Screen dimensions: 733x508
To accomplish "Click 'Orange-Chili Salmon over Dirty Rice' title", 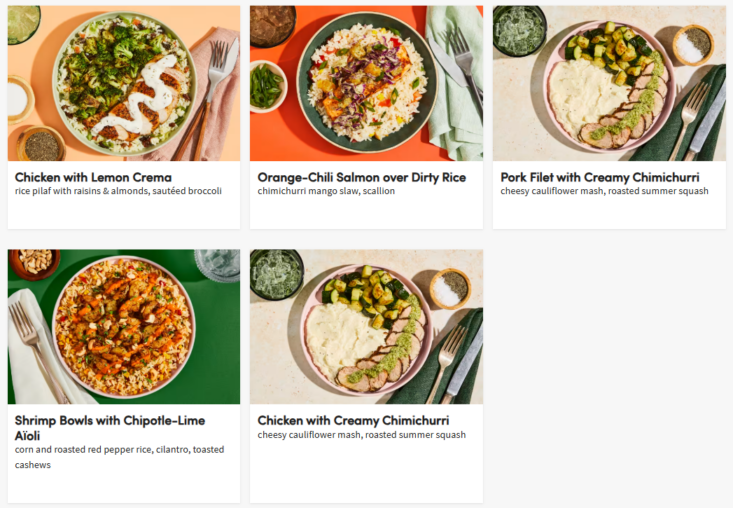I will pos(361,177).
